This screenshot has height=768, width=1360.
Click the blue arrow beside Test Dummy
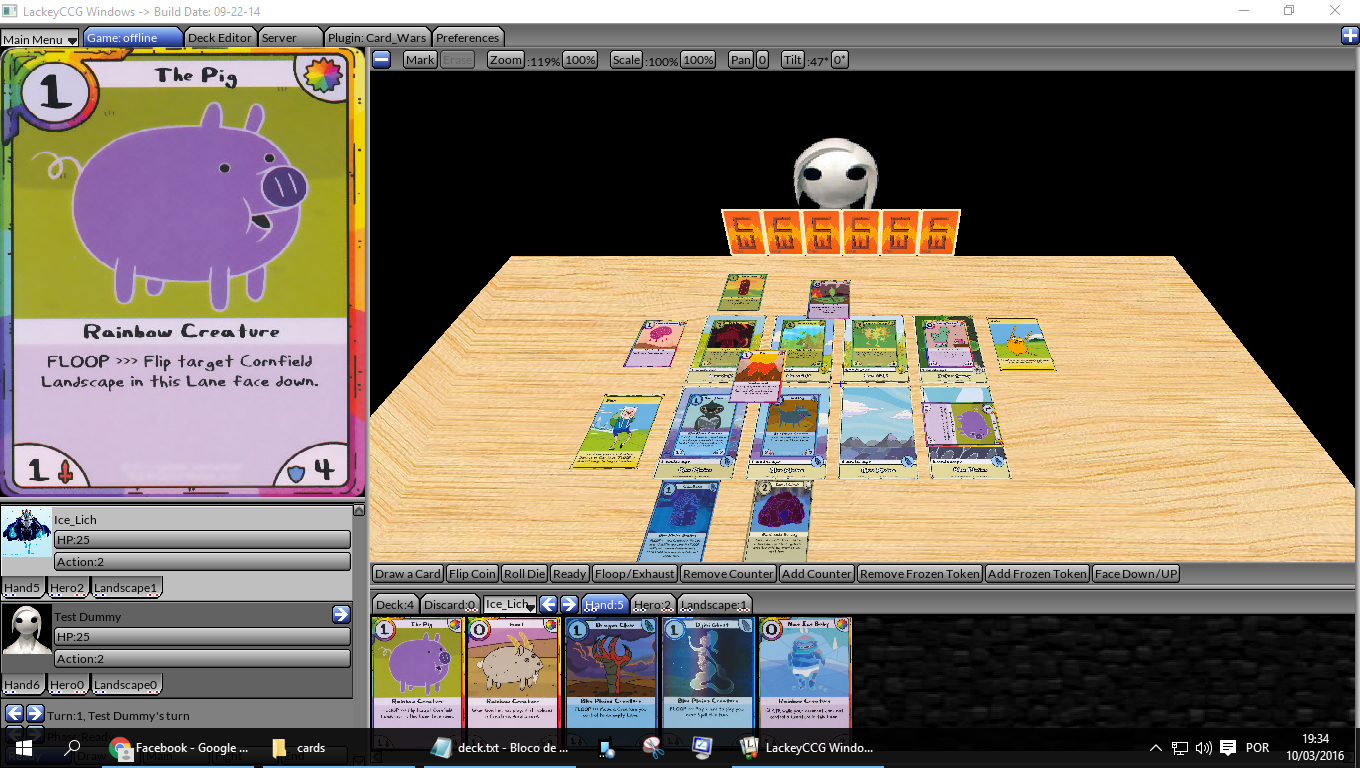click(x=341, y=614)
